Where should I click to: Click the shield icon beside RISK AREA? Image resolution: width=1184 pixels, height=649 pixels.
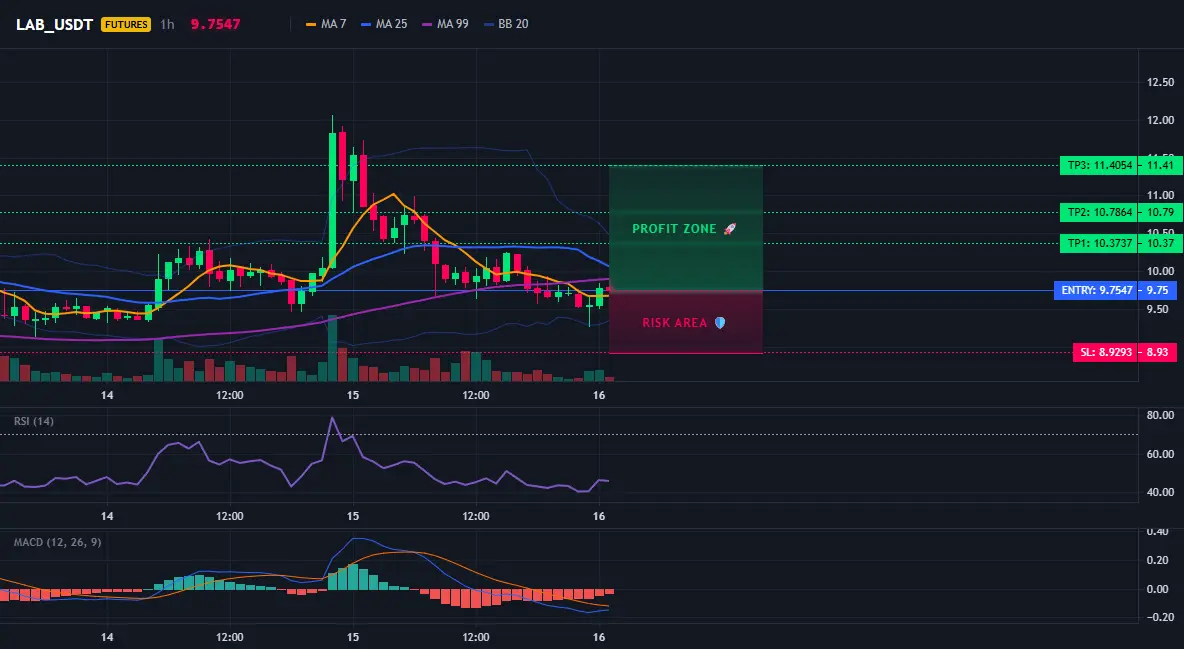tap(720, 323)
